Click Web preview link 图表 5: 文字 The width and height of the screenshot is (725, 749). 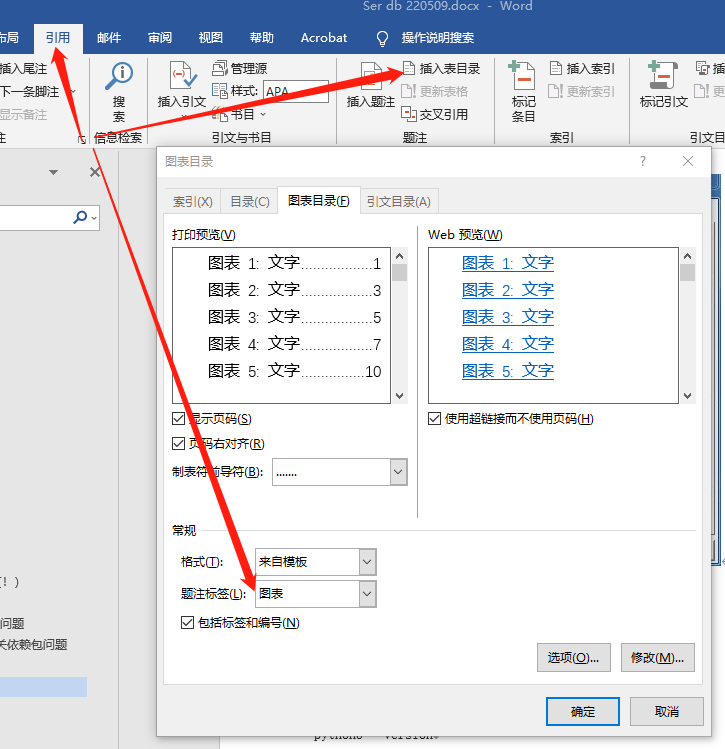point(508,371)
